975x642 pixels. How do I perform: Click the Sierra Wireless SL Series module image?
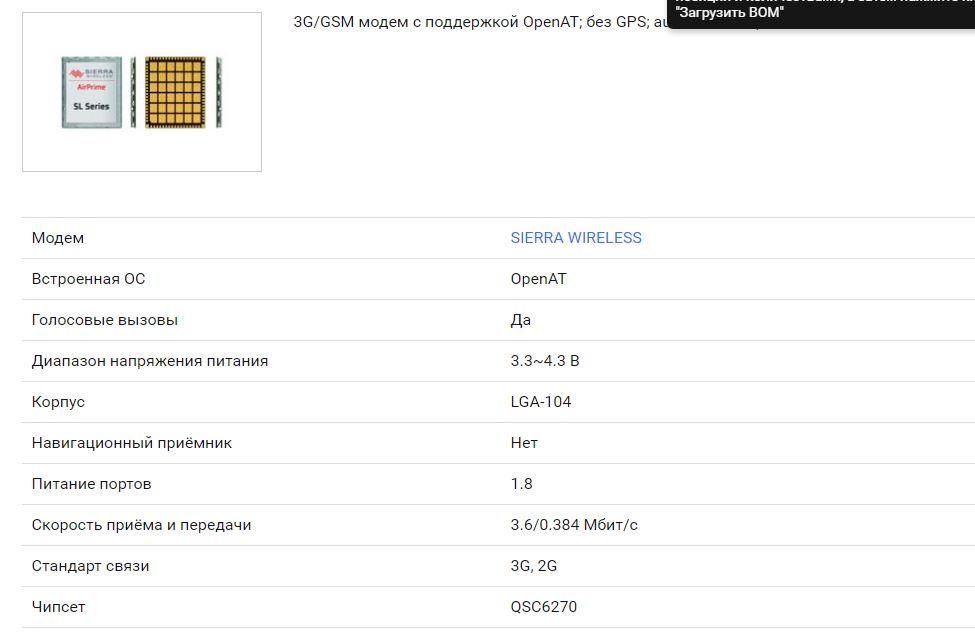(142, 92)
